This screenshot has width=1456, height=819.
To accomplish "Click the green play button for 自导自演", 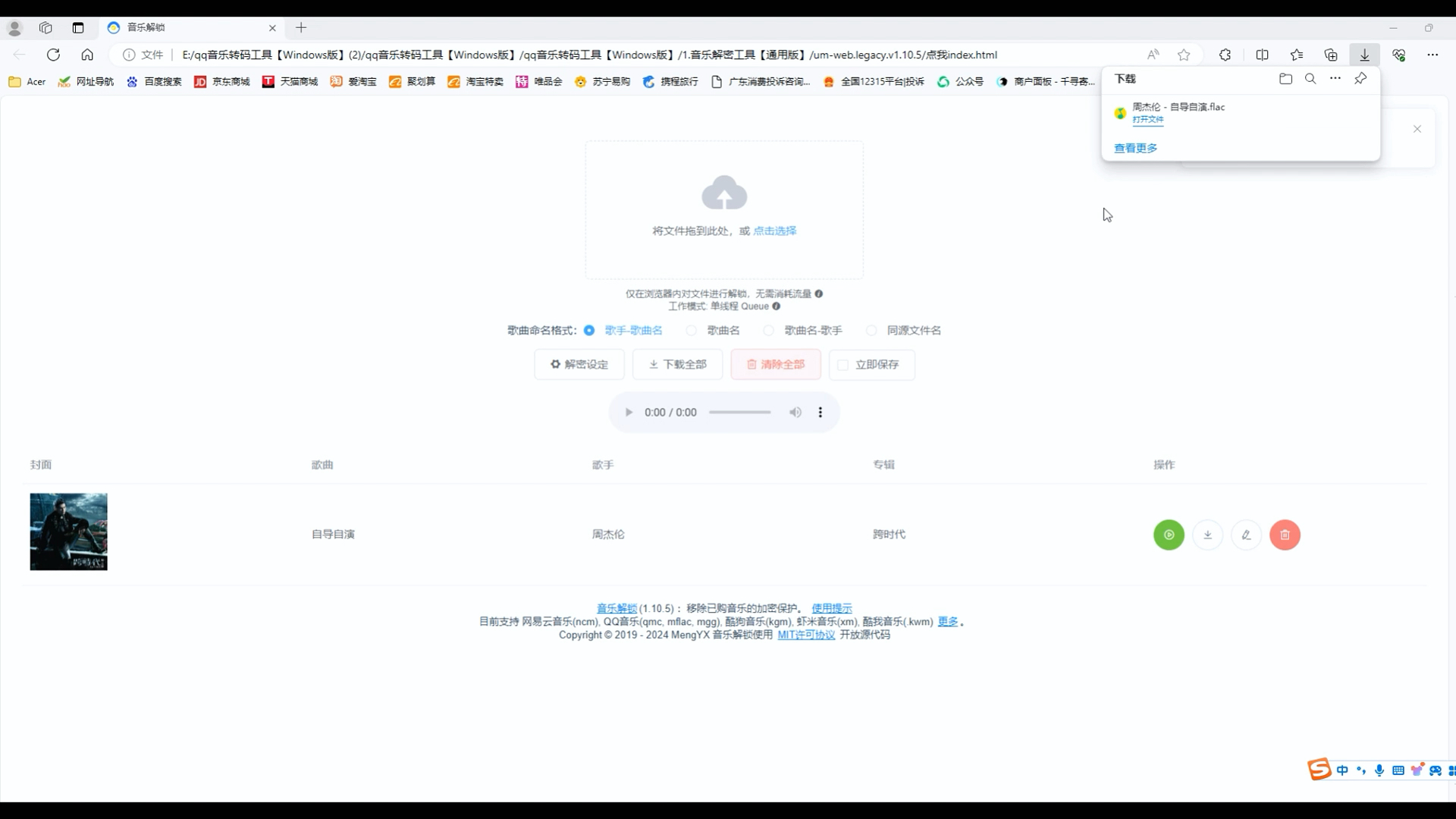I will click(x=1169, y=534).
